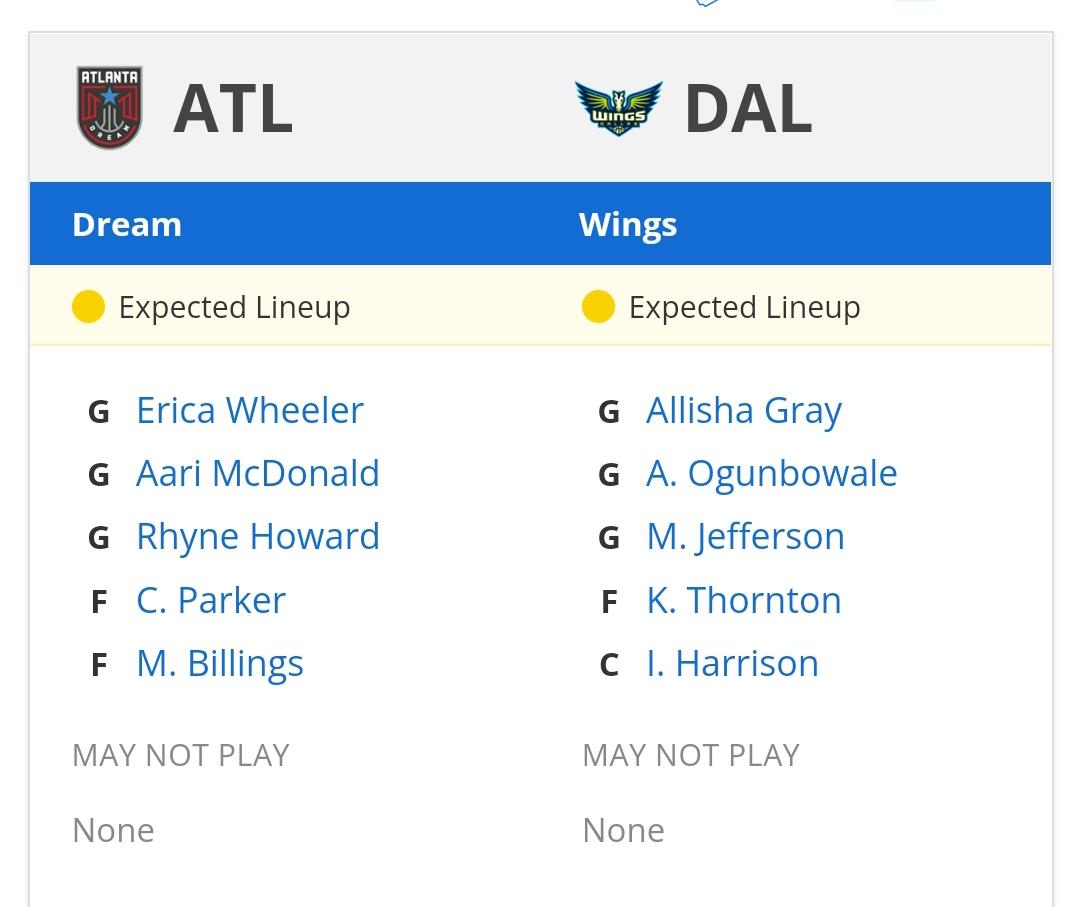Open I. Harrison's player profile
This screenshot has width=1080, height=907.
click(732, 663)
